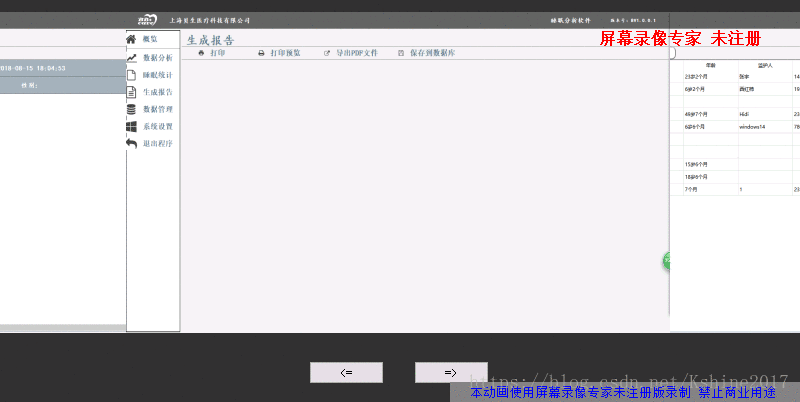Viewport: 800px width, 402px height.
Task: Click the 睡眠分析软件 title text
Action: tap(570, 20)
